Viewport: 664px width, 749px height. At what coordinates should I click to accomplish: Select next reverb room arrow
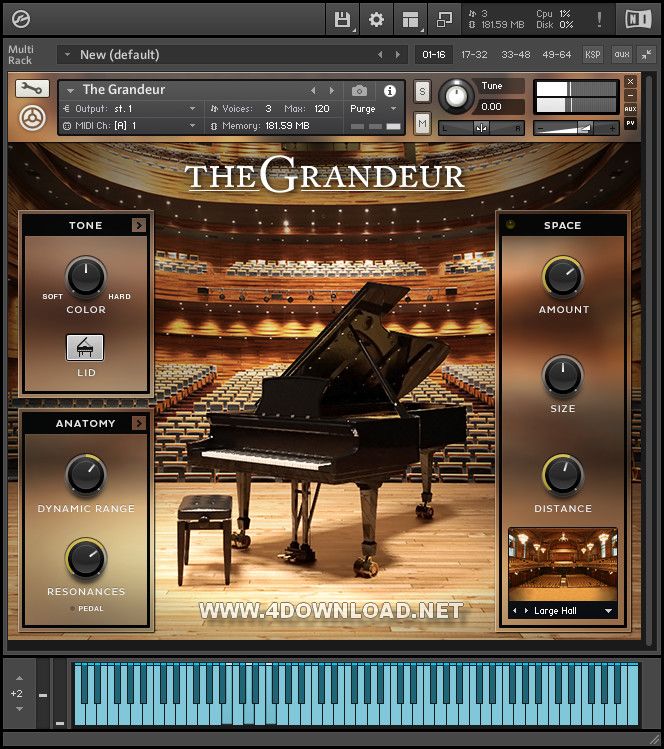point(526,610)
